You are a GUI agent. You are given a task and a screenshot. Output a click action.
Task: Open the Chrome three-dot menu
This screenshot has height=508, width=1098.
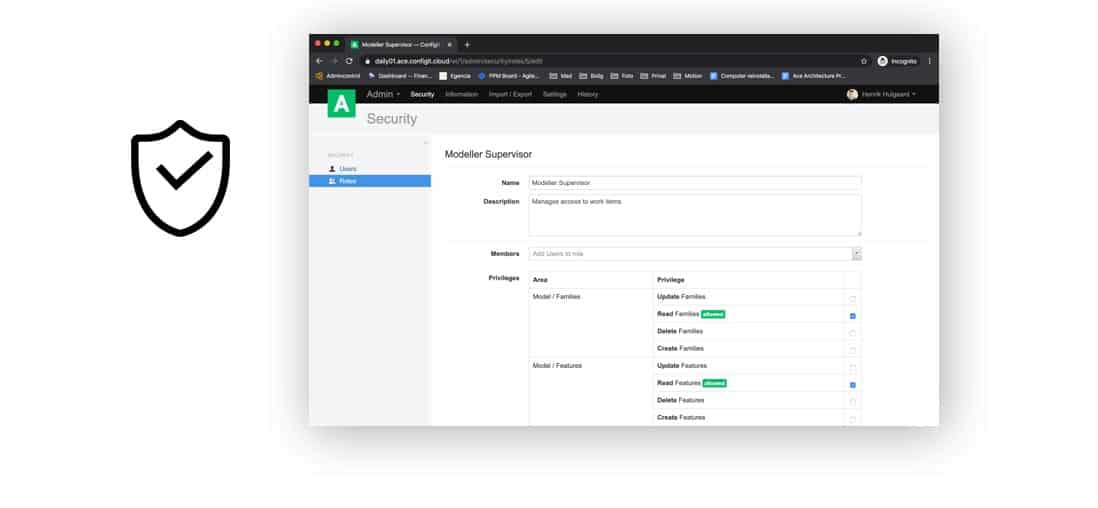929,61
